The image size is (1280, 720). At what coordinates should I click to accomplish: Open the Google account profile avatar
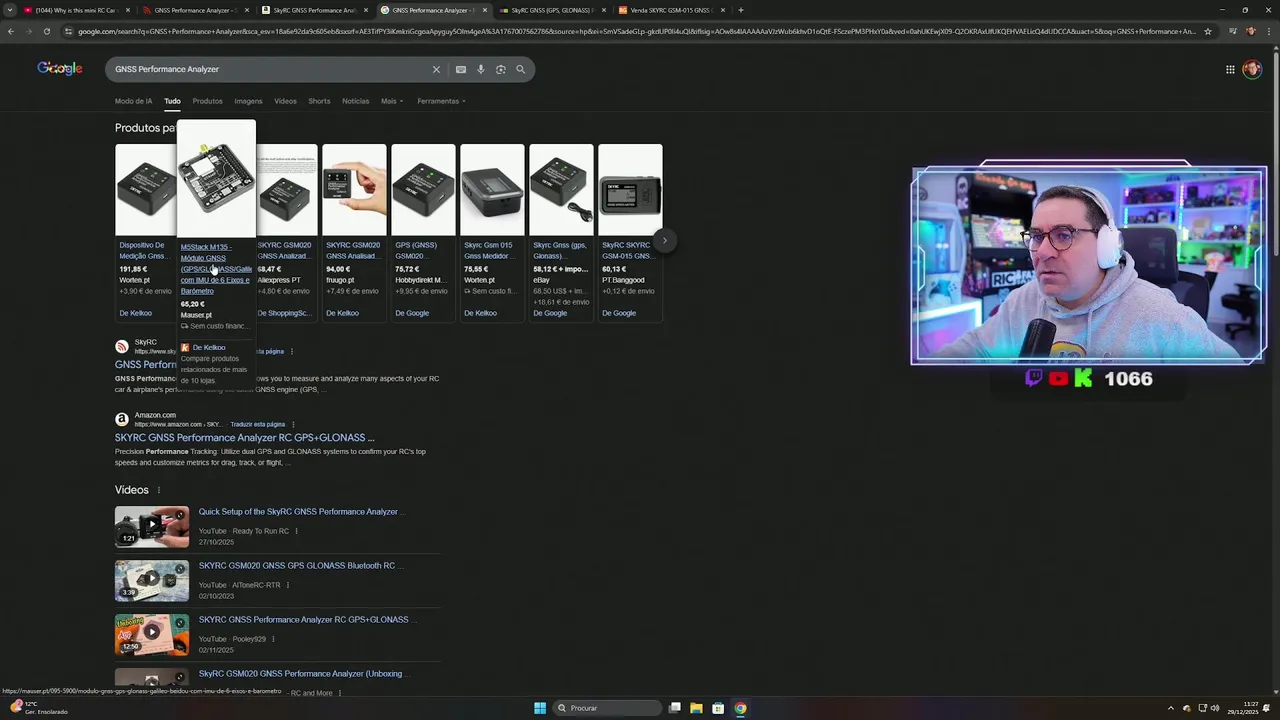(x=1252, y=69)
